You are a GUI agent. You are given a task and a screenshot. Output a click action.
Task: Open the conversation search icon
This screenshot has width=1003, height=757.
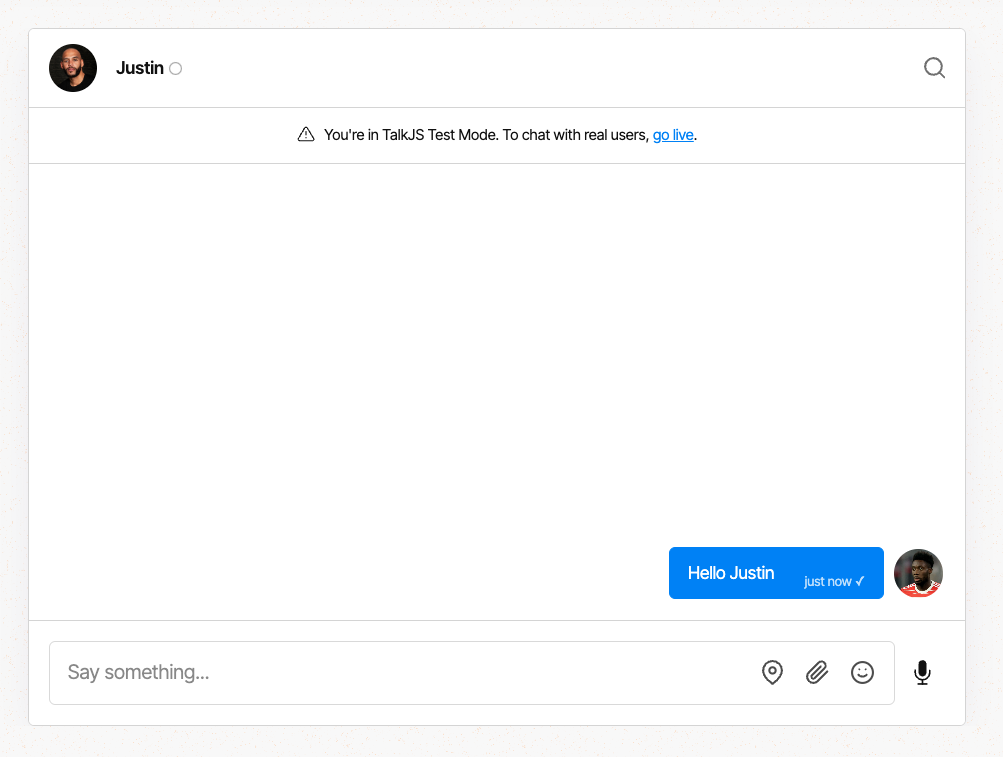click(x=934, y=68)
